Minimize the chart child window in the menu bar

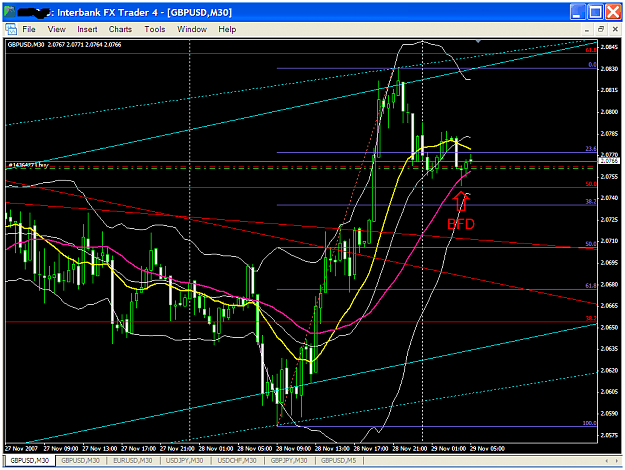(x=587, y=29)
